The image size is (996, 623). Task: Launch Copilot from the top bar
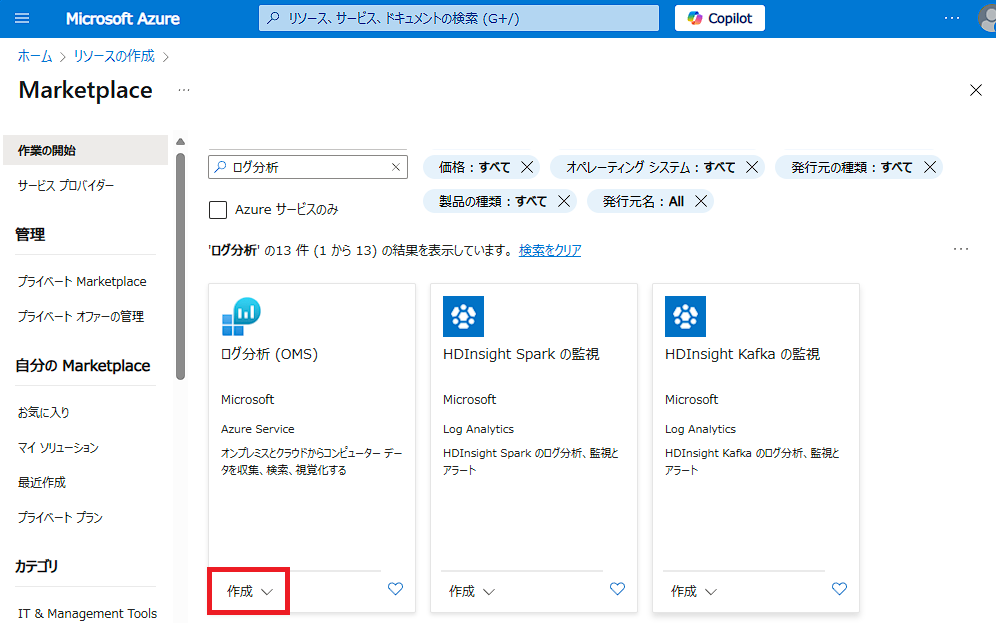tap(718, 17)
